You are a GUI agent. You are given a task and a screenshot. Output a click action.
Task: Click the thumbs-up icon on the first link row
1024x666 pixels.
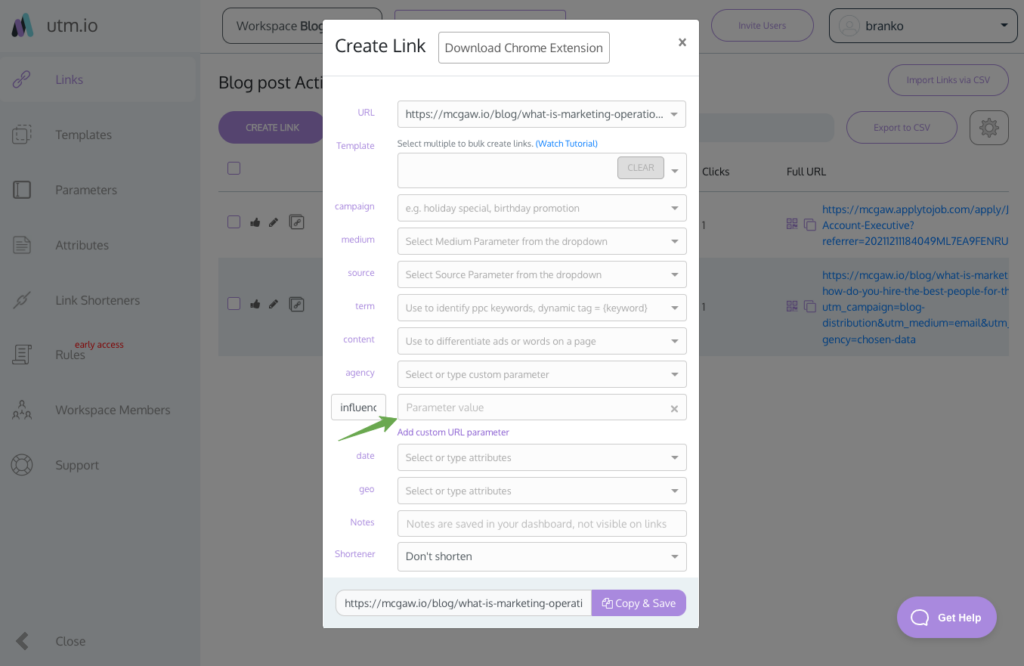click(x=254, y=222)
